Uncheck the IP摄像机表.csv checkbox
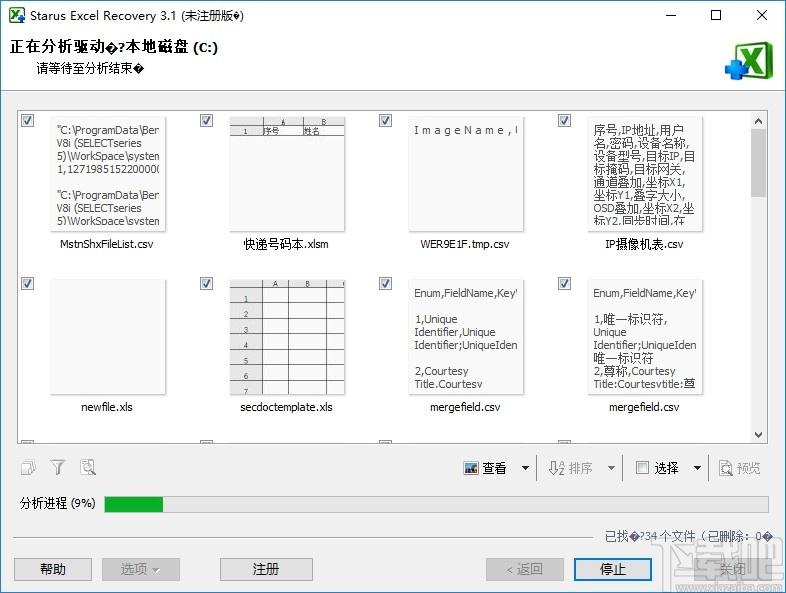Viewport: 786px width, 593px height. [x=564, y=120]
